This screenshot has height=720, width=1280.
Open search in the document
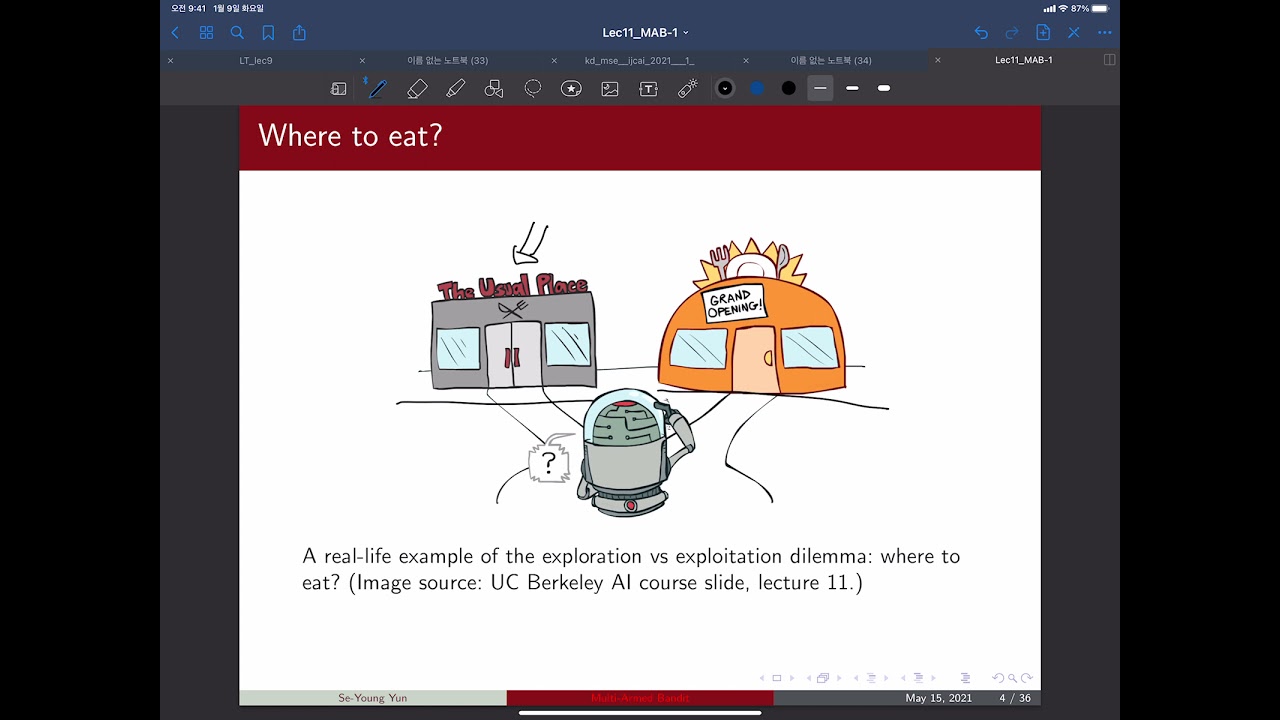click(x=237, y=33)
